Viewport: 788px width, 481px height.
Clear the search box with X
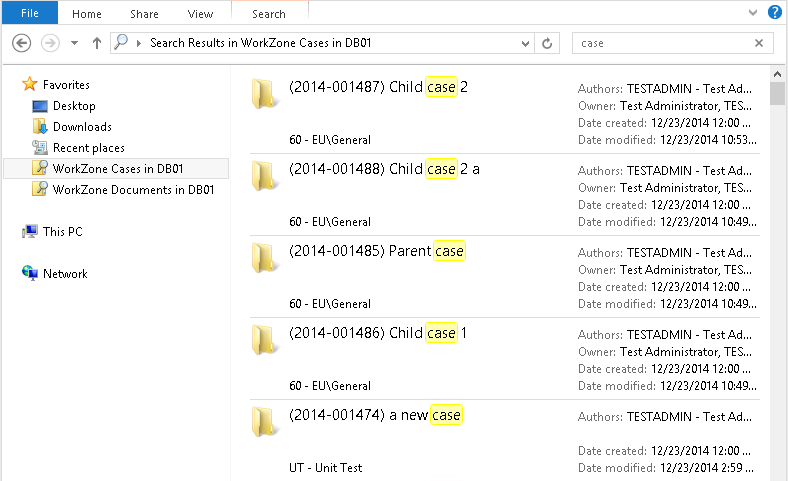tap(759, 43)
